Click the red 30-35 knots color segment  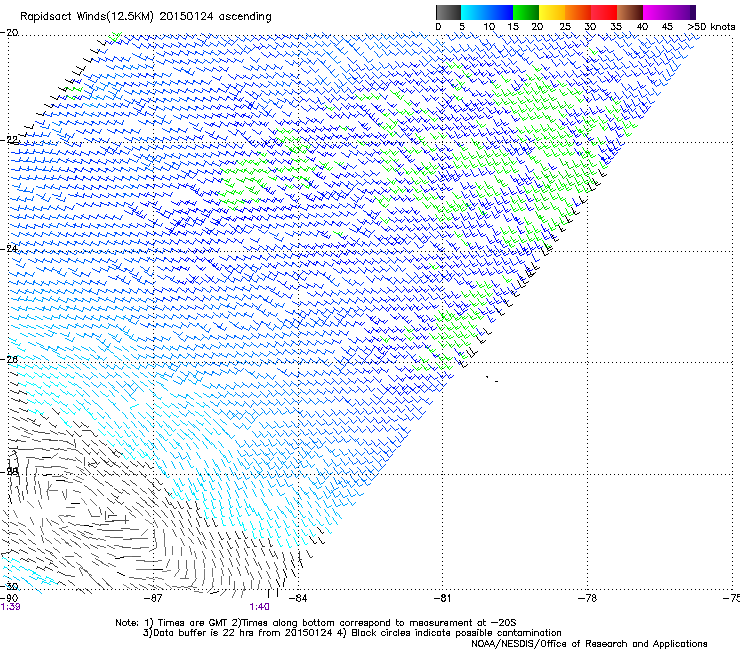click(604, 12)
